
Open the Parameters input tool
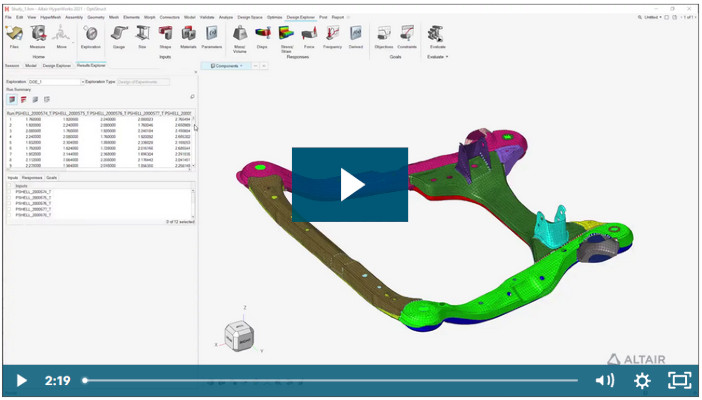click(x=211, y=37)
